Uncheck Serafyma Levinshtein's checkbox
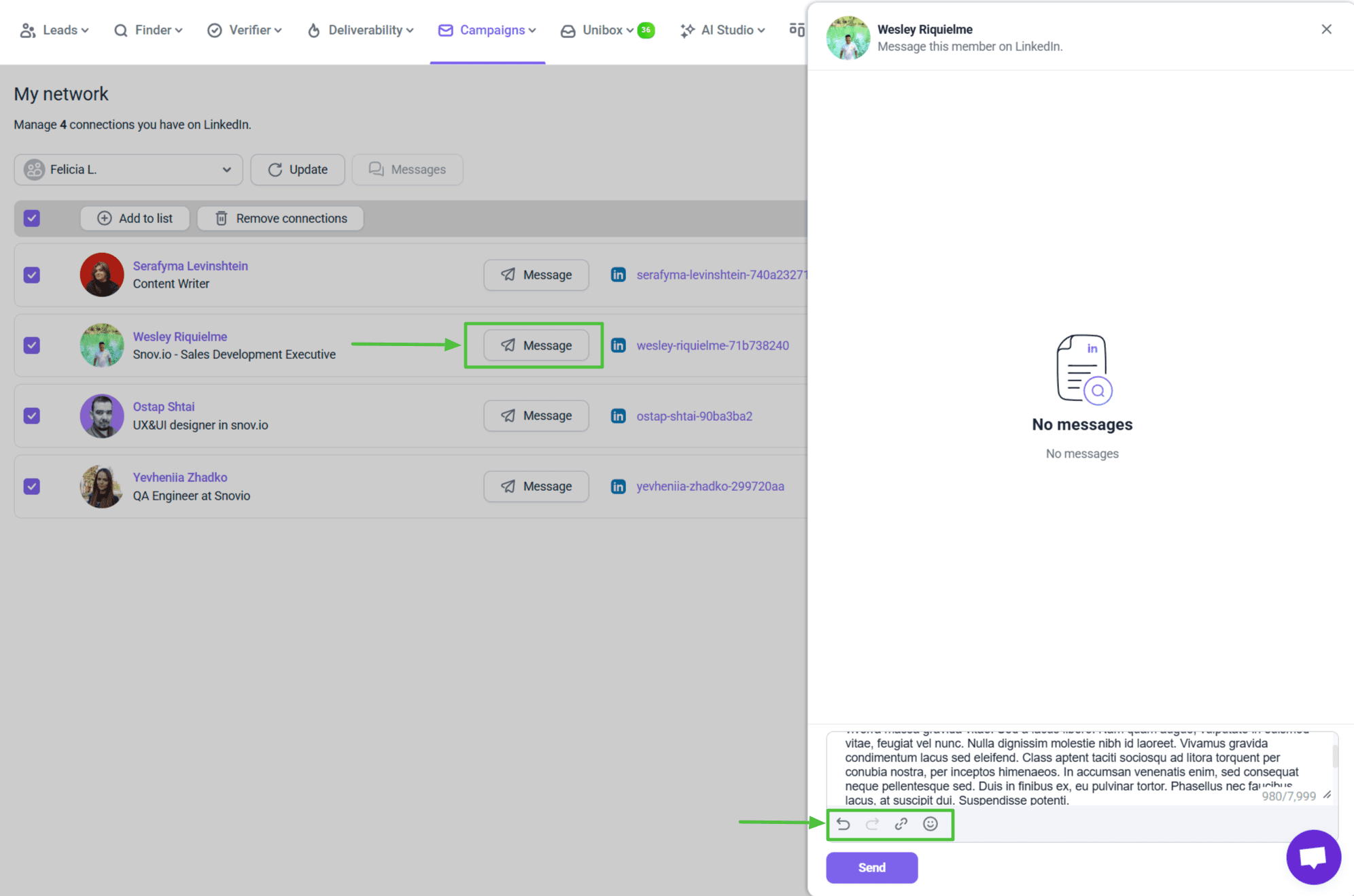Viewport: 1354px width, 896px height. [32, 275]
